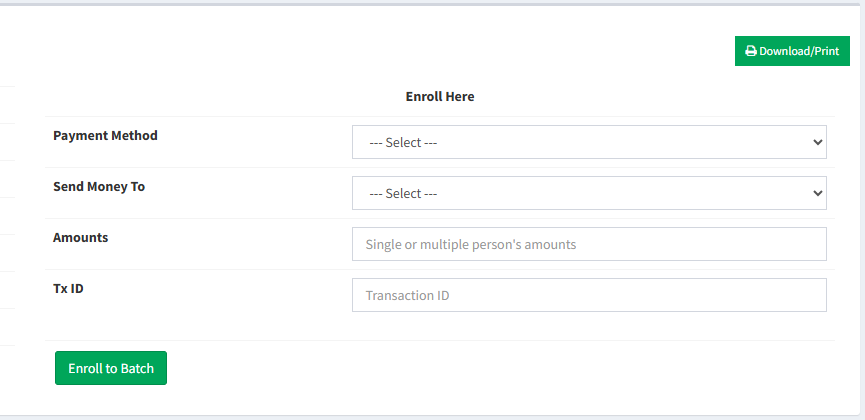Click the Send Money To label

pyautogui.click(x=99, y=186)
